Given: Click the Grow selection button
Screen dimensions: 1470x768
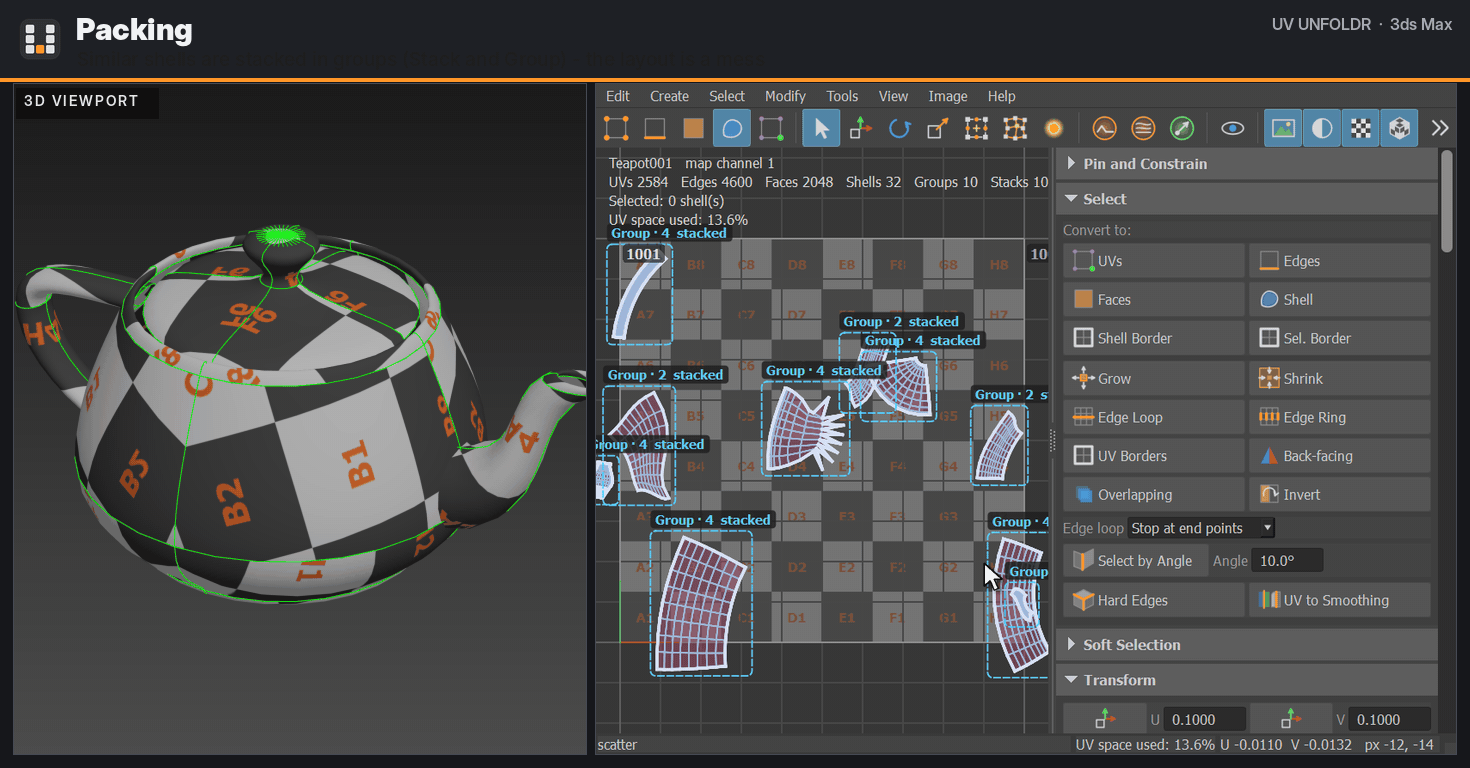Looking at the screenshot, I should coord(1154,378).
